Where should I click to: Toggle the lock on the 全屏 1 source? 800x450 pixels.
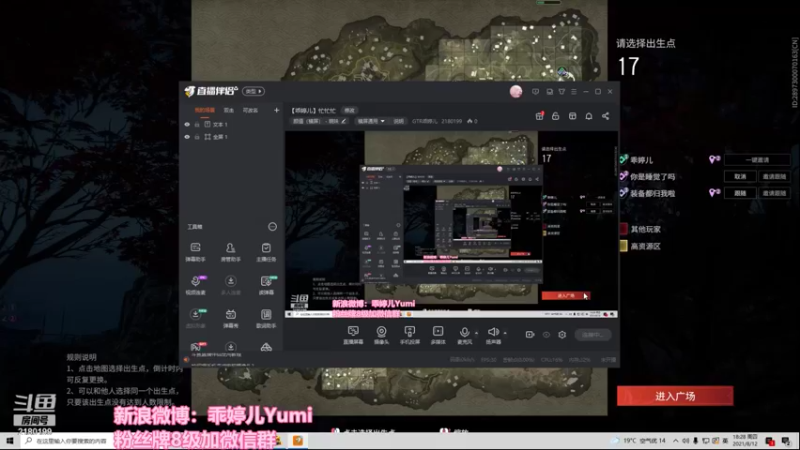pos(197,137)
